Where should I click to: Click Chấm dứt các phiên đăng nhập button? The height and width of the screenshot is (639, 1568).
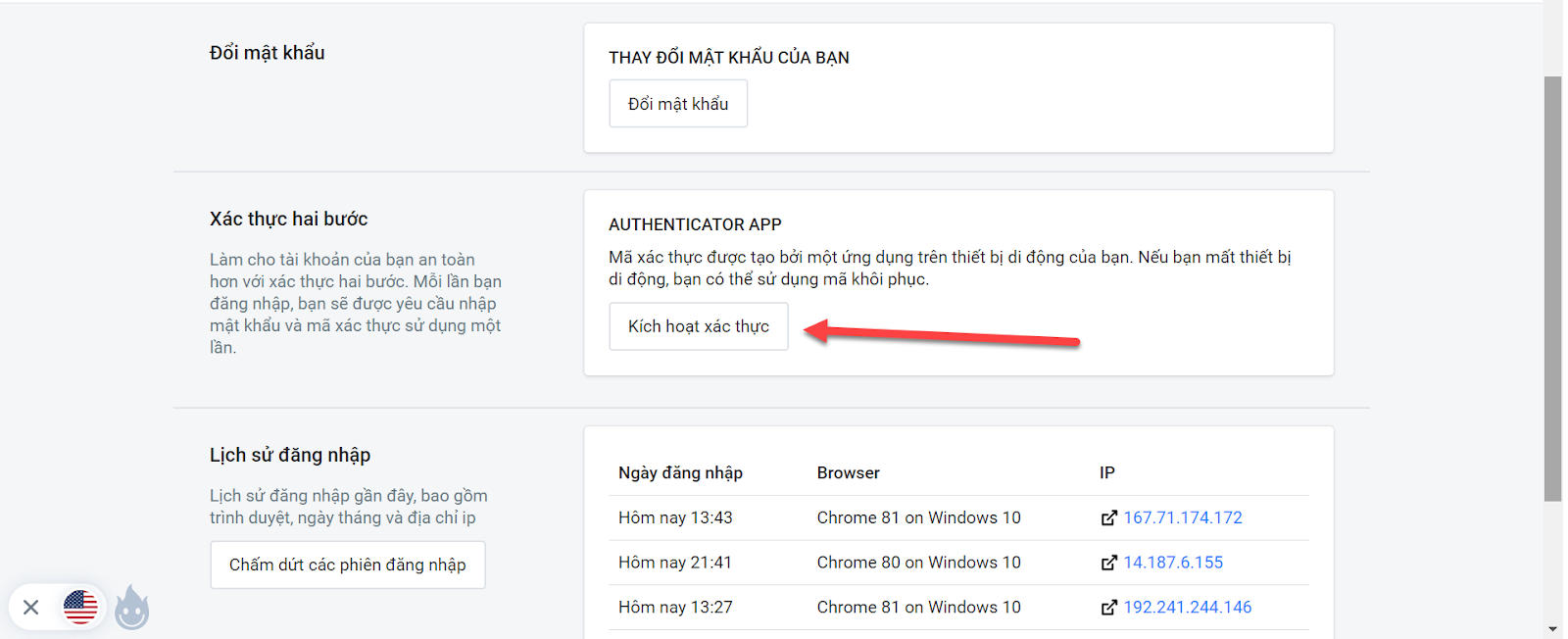(348, 565)
